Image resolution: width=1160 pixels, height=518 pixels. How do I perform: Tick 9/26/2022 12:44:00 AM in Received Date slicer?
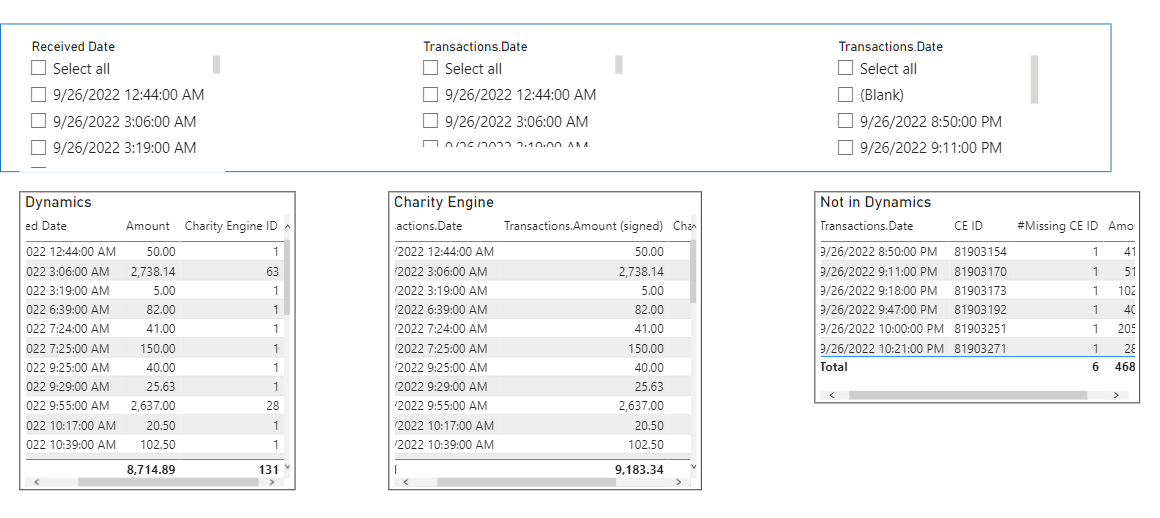pyautogui.click(x=38, y=94)
